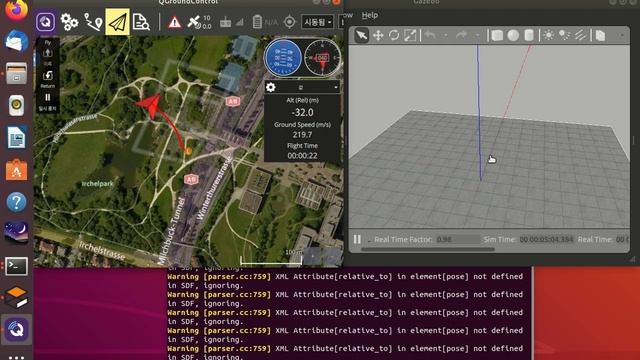Screen dimensions: 640x360
Task: Click Gazebo copy icon
Action: [x=600, y=36]
